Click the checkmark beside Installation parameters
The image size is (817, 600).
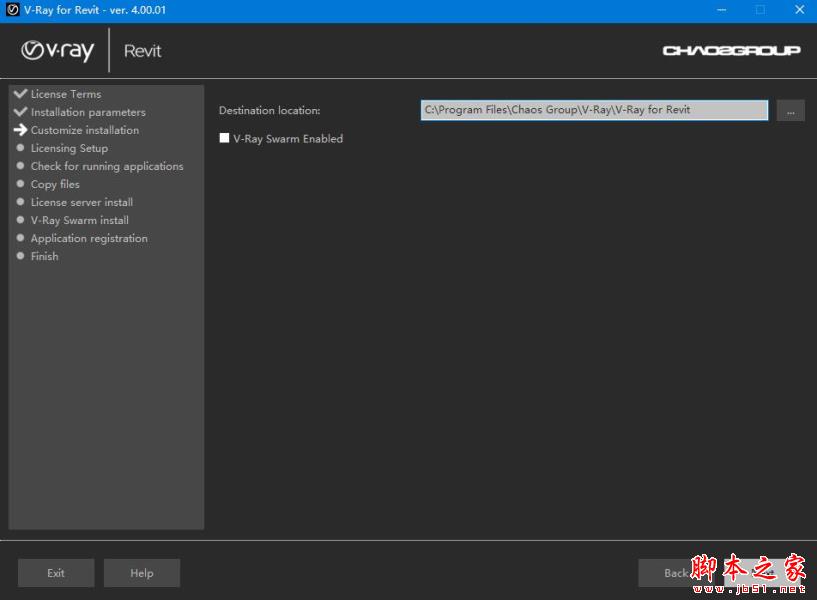[x=20, y=112]
